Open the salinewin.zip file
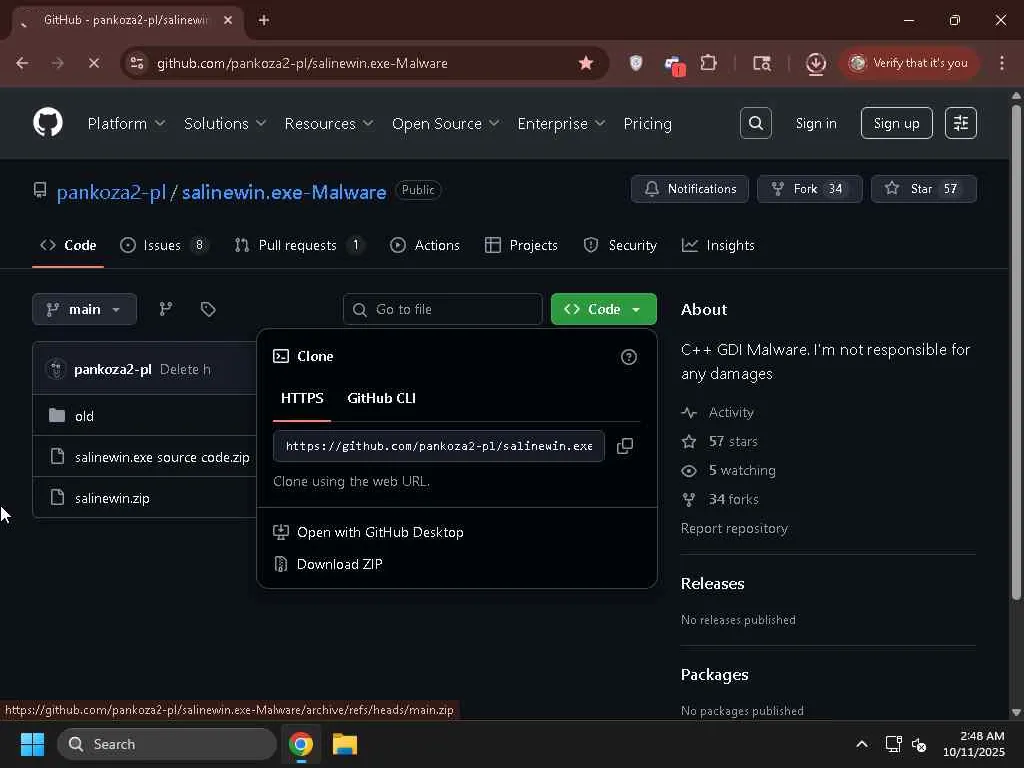 (112, 498)
